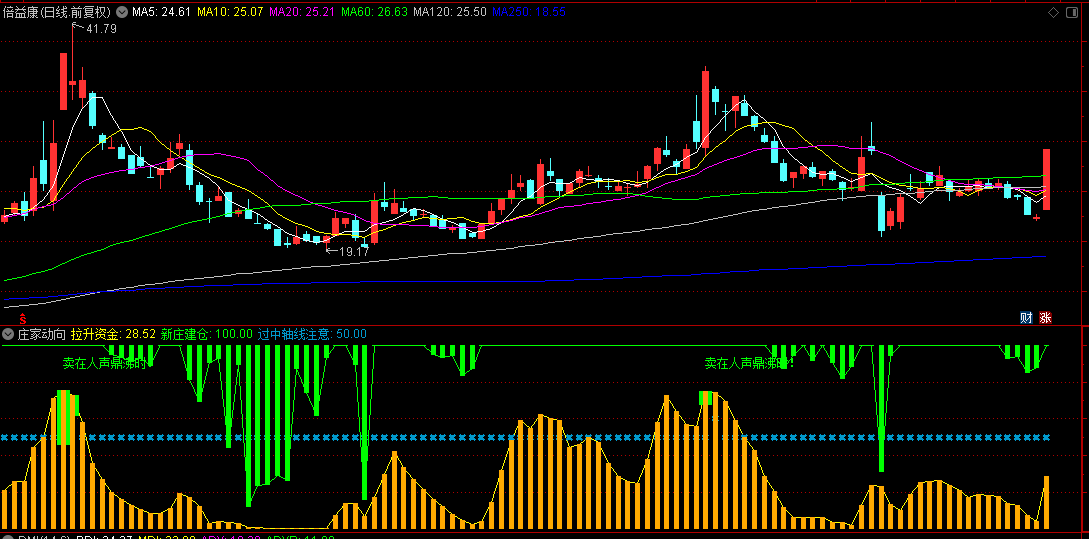Click the MA5: 24.61 label
The height and width of the screenshot is (539, 1089).
162,12
